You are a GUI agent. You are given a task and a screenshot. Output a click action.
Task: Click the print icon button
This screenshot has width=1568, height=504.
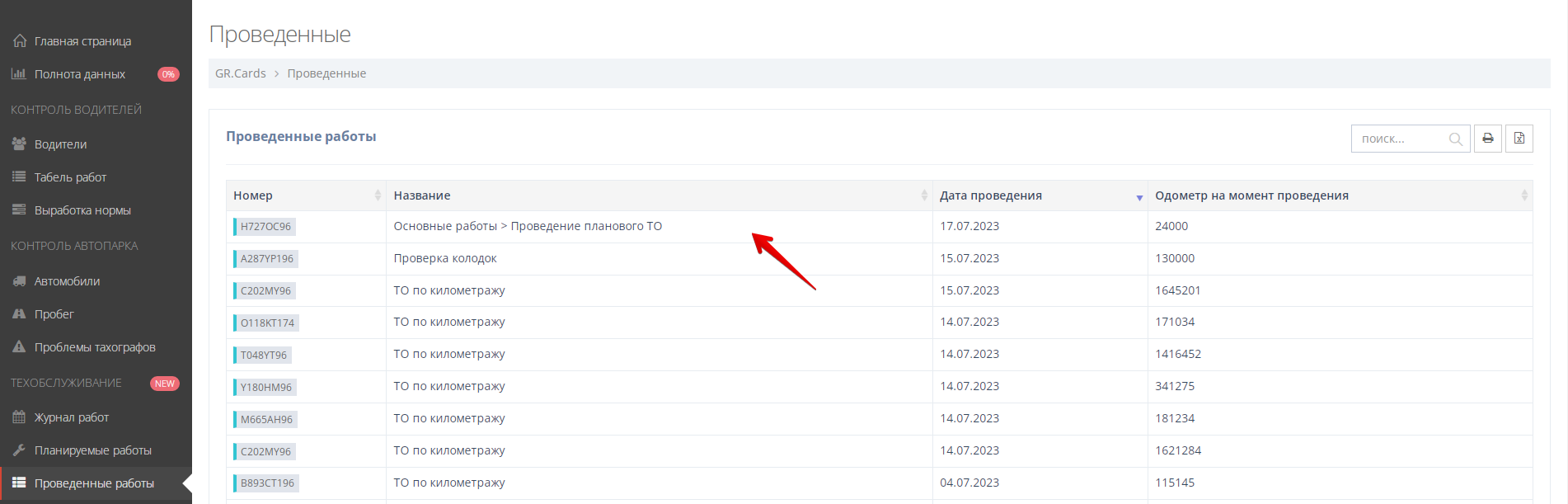pos(1487,139)
